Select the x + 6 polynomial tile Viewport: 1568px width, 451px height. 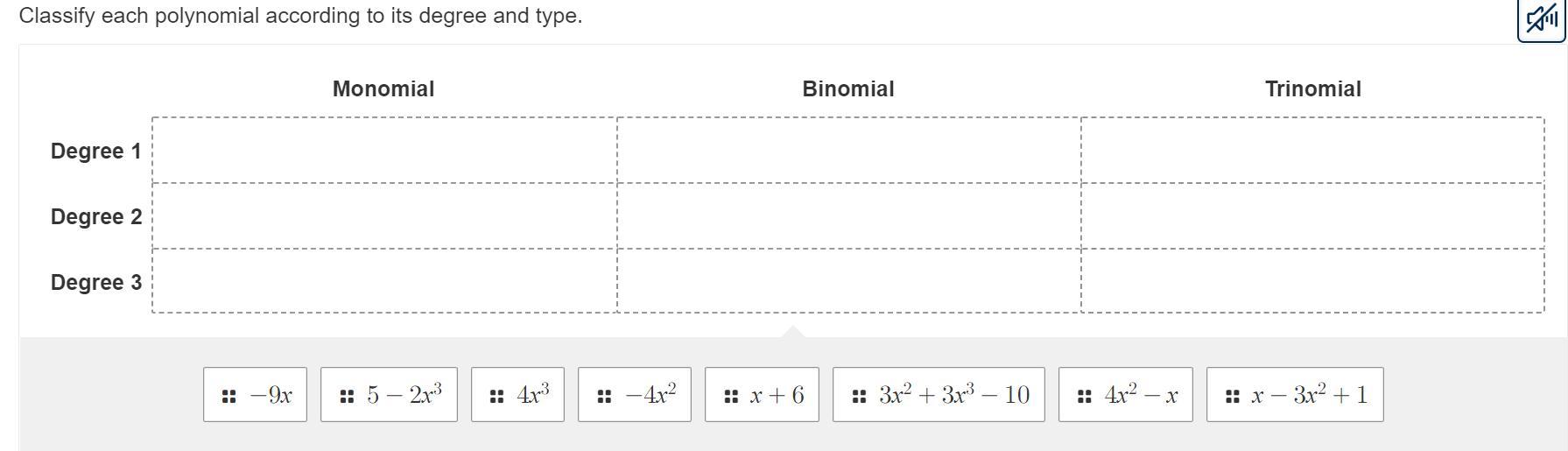click(x=762, y=395)
